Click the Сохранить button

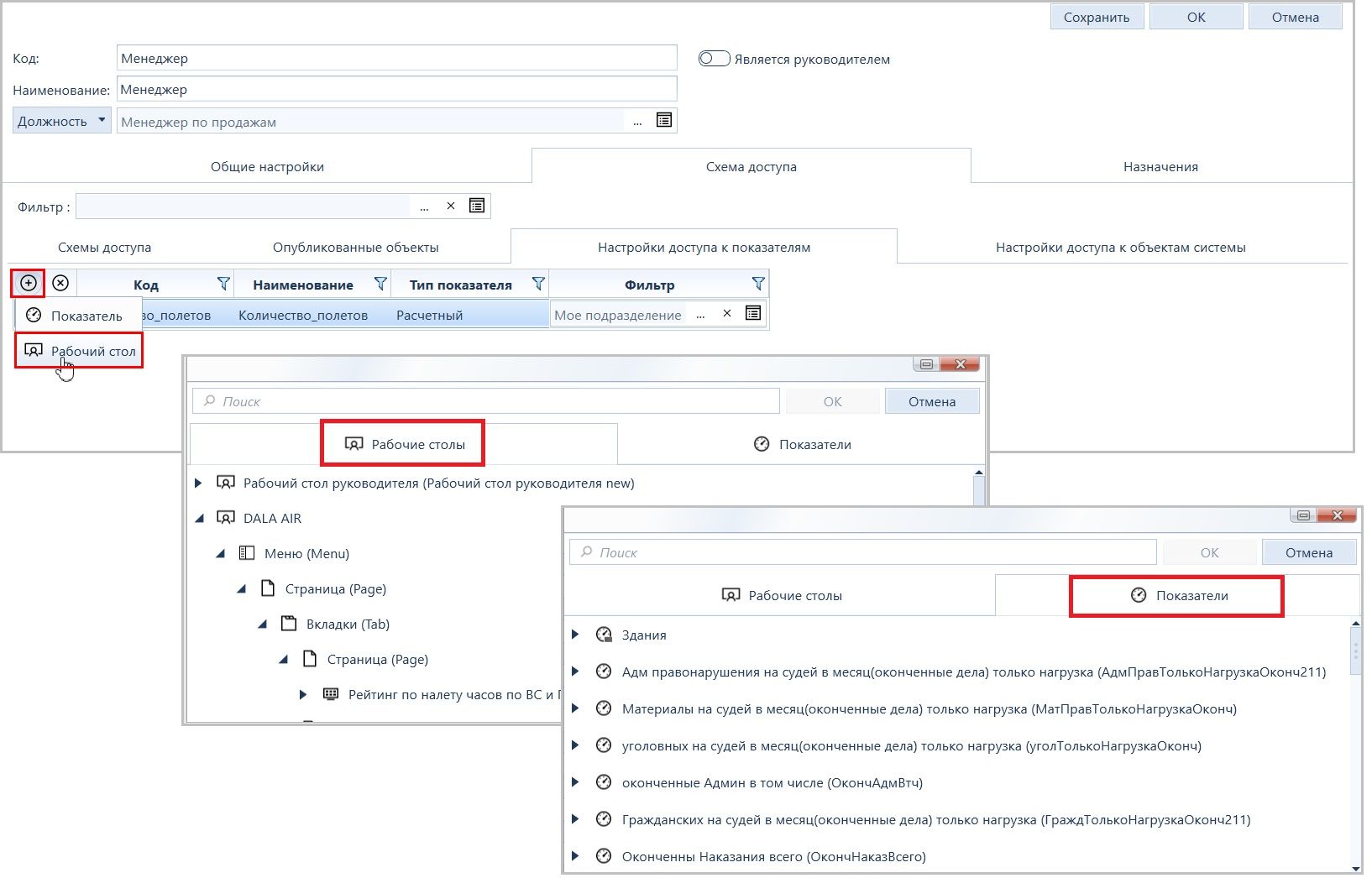click(1097, 17)
